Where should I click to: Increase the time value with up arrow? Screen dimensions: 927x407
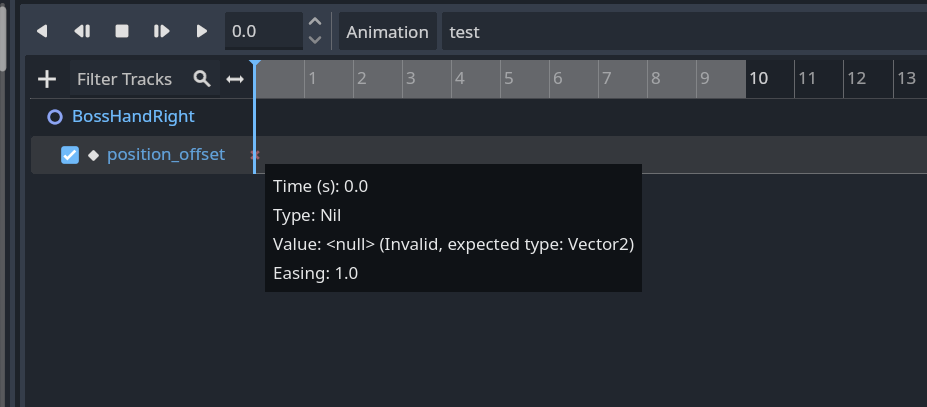[x=315, y=22]
